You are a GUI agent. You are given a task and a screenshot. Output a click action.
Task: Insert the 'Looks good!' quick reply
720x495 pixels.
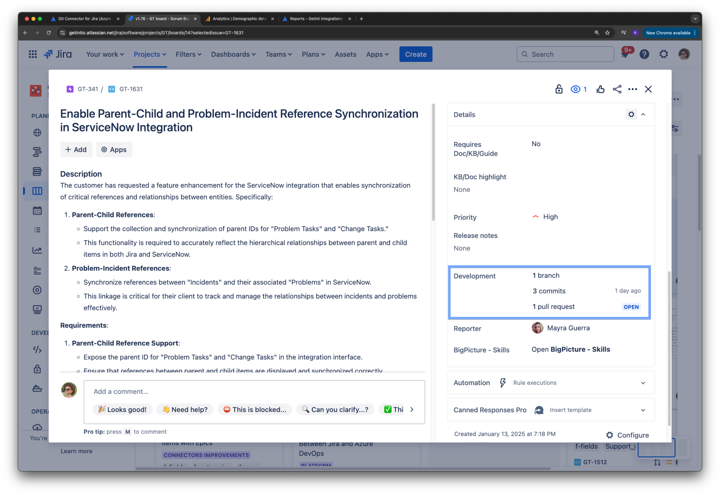(x=123, y=409)
